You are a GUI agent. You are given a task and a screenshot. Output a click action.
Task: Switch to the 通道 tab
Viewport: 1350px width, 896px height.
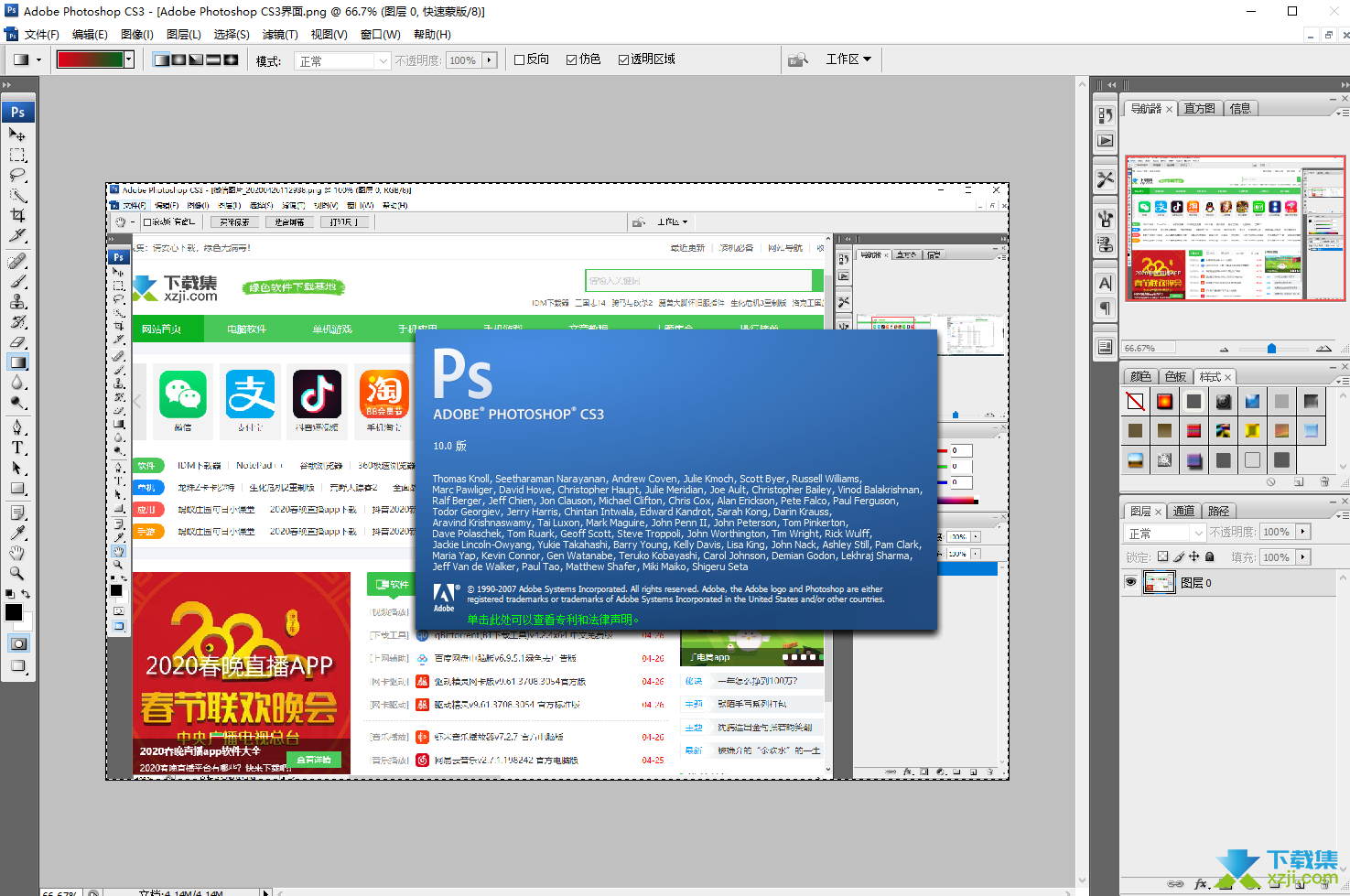(x=1183, y=511)
